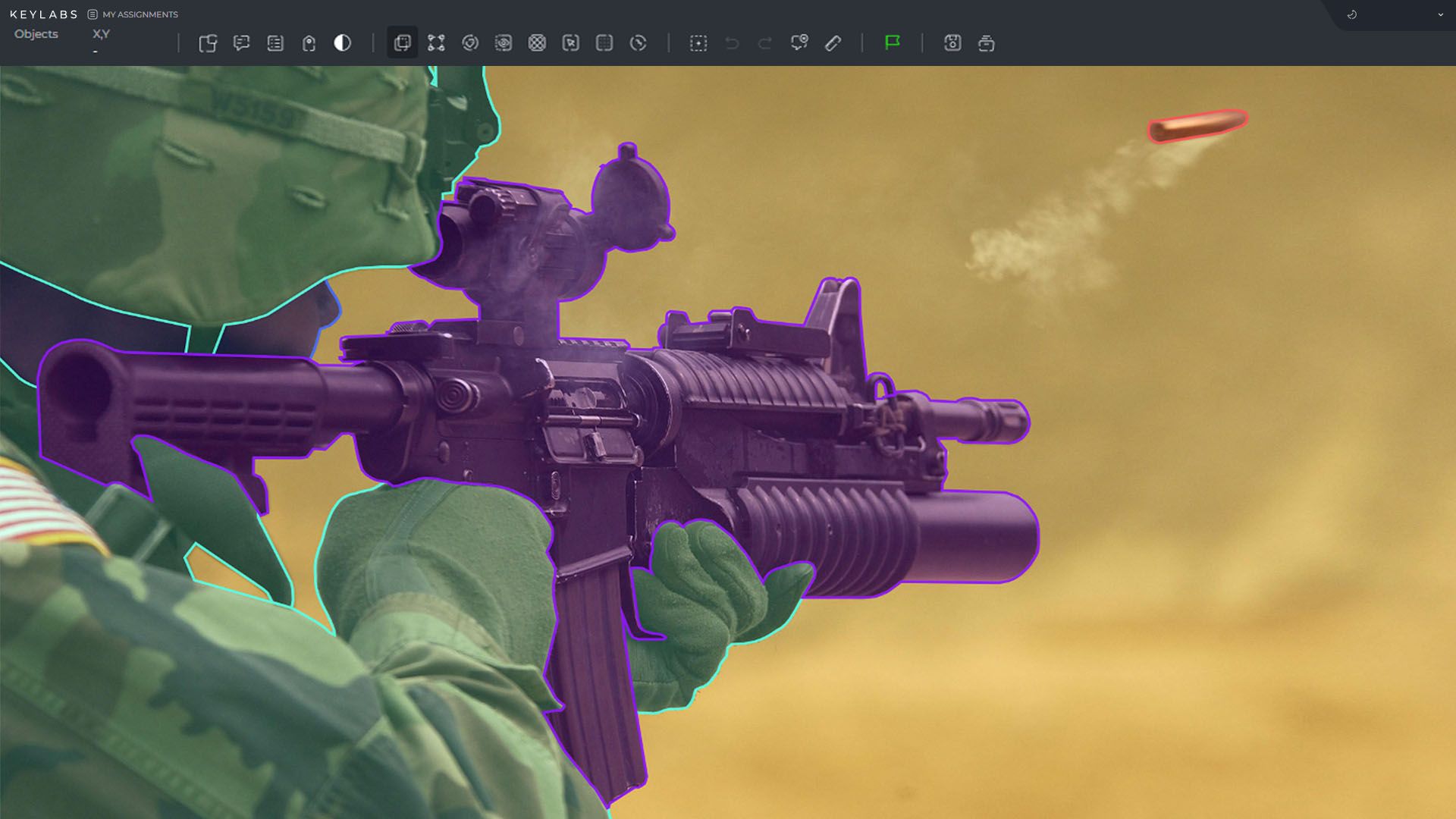Select the polygon points tool
The image size is (1456, 819).
tap(436, 43)
